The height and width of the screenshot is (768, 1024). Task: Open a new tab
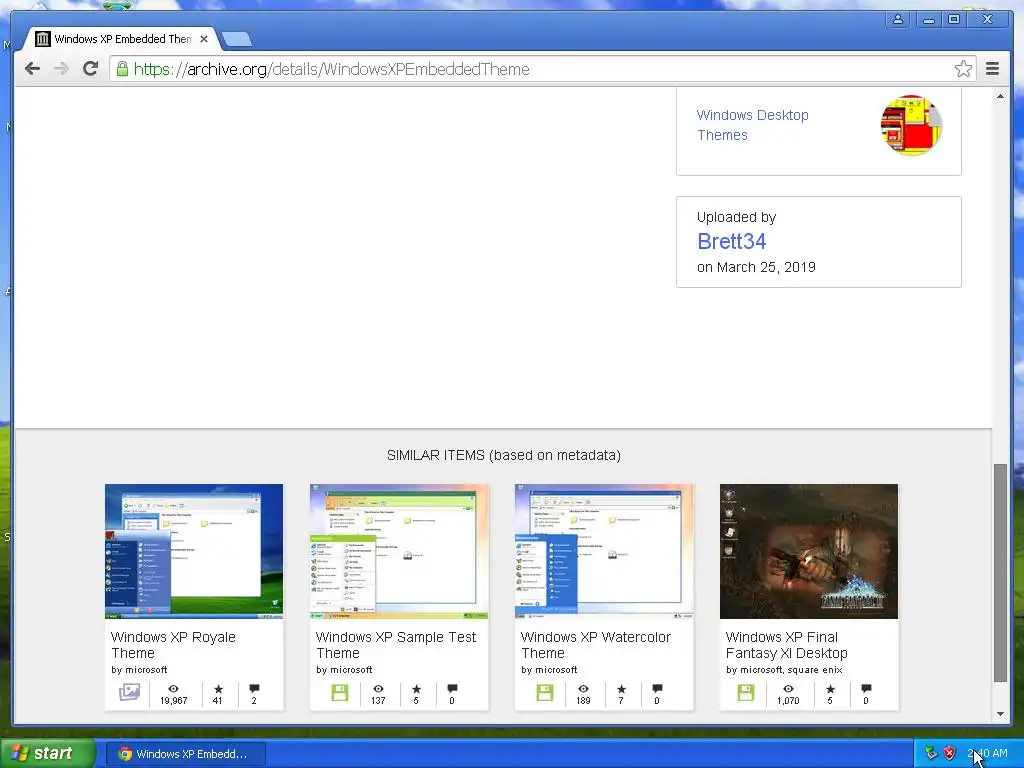click(x=237, y=39)
